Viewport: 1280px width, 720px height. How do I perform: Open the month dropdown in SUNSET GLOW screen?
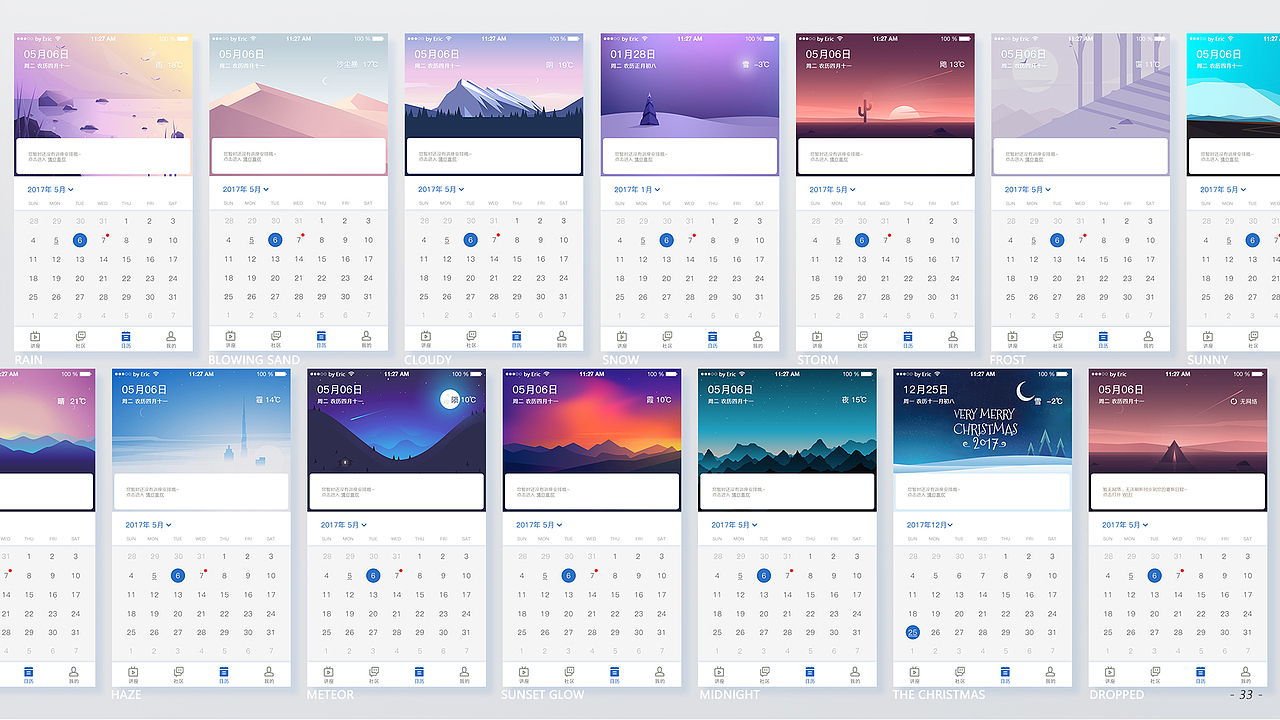pos(540,524)
